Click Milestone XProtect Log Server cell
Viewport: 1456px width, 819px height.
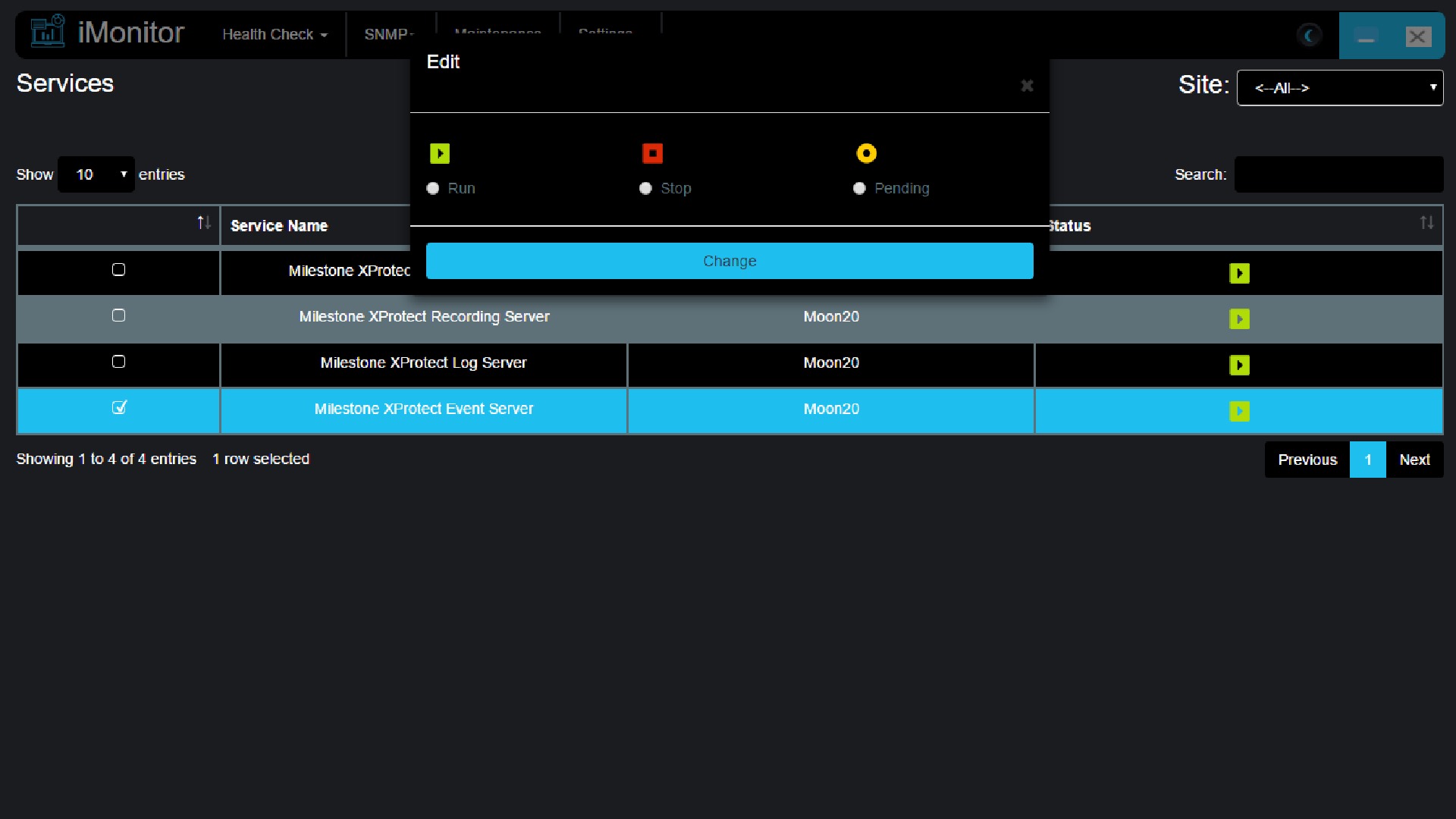(423, 363)
